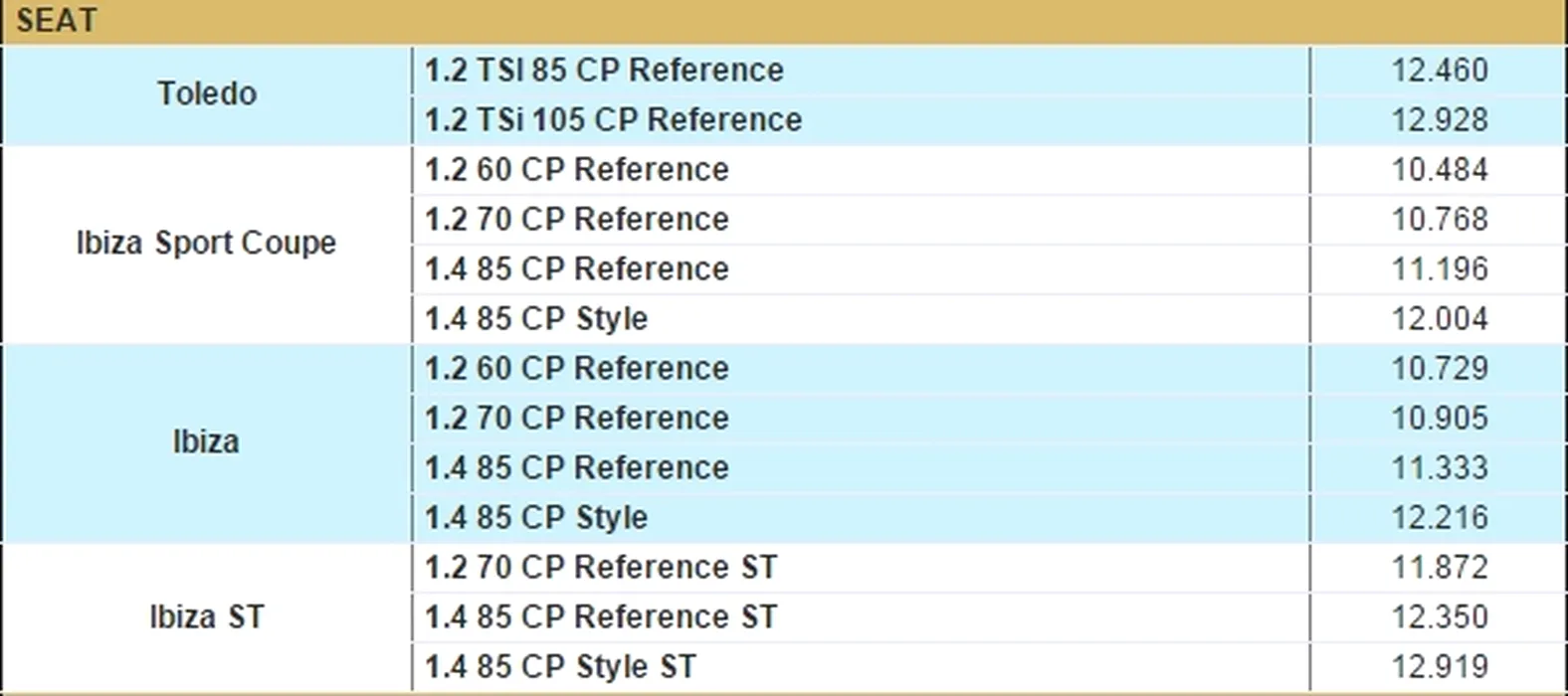Click the 10.905 price cell

[x=1439, y=419]
